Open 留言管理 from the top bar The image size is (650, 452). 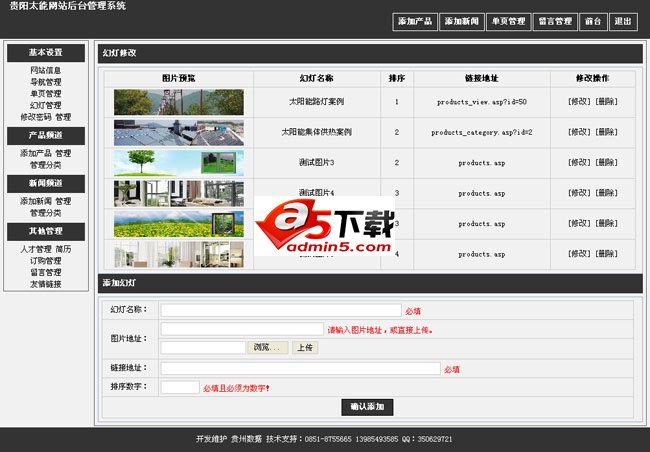[x=555, y=22]
